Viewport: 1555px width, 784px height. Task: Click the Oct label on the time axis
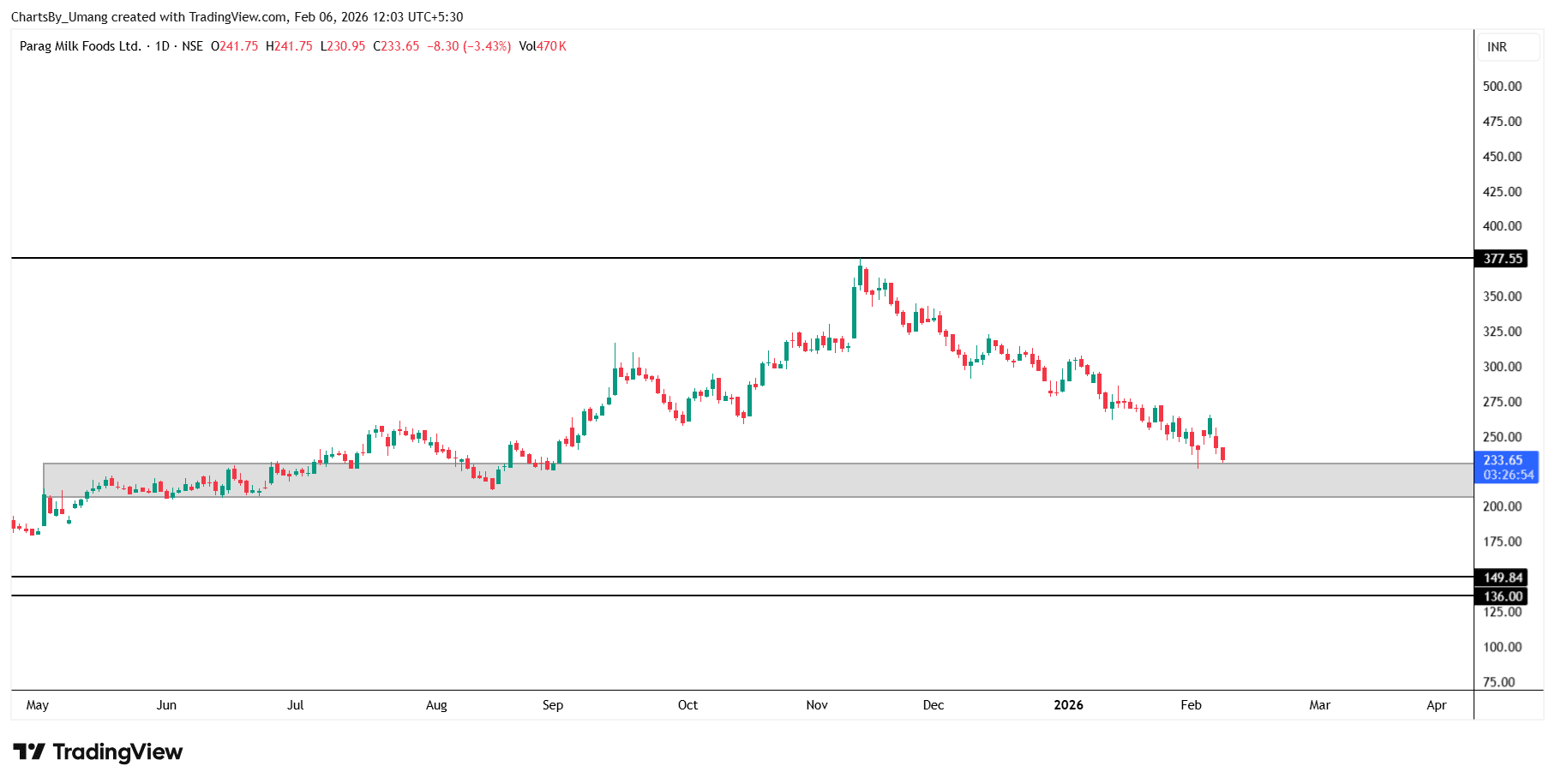(x=687, y=705)
